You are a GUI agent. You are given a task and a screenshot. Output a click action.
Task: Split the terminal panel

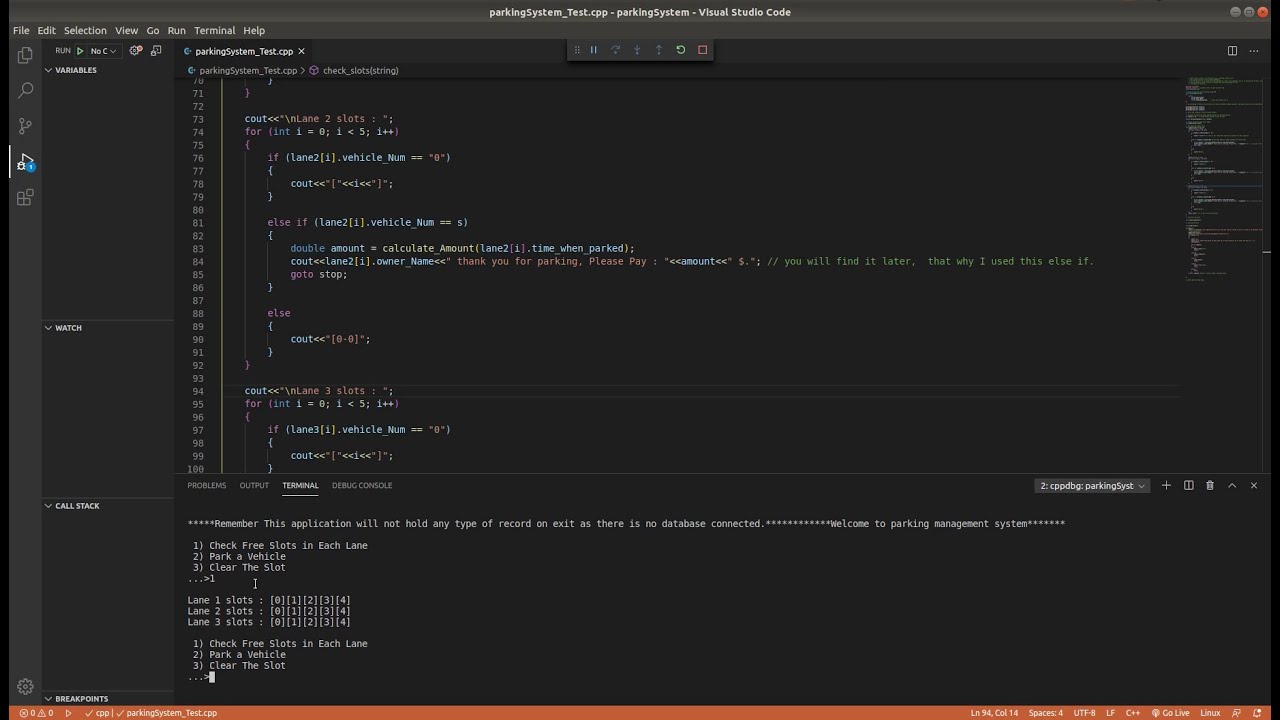1189,485
